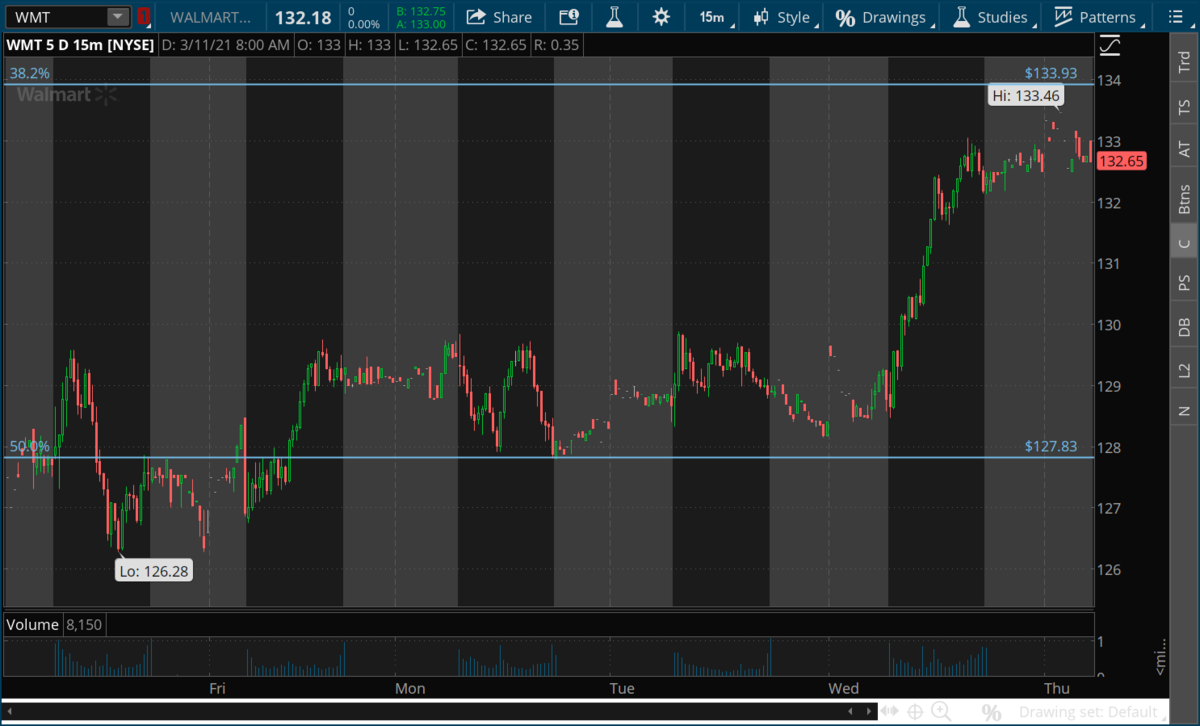Click the Hi: 133.46 price bubble
Viewport: 1200px width, 726px height.
(x=1026, y=96)
